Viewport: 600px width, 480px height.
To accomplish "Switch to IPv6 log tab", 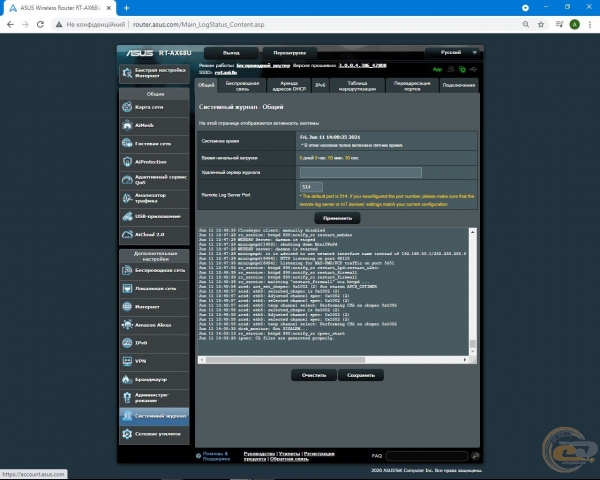I will 320,86.
